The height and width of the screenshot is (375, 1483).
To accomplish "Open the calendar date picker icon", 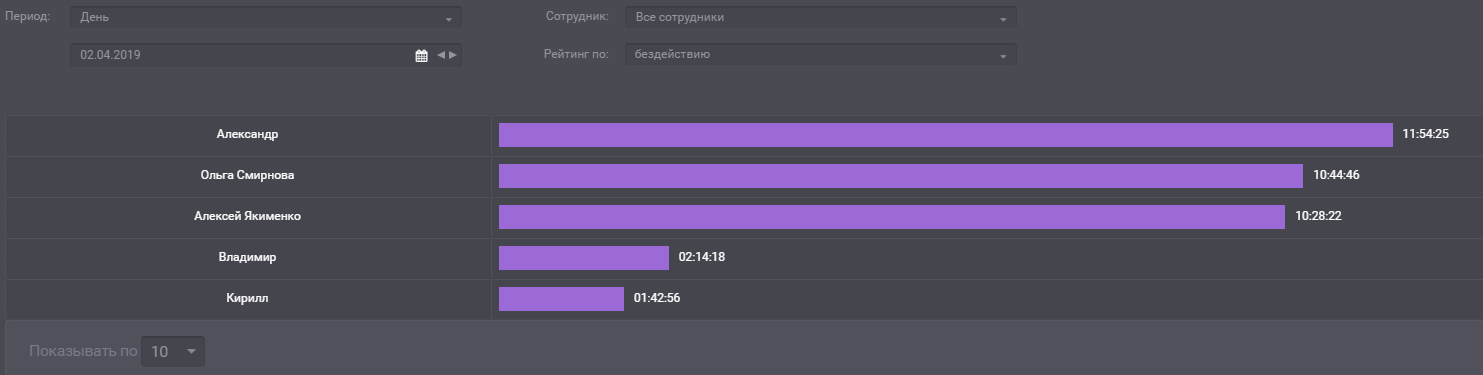I will 421,55.
